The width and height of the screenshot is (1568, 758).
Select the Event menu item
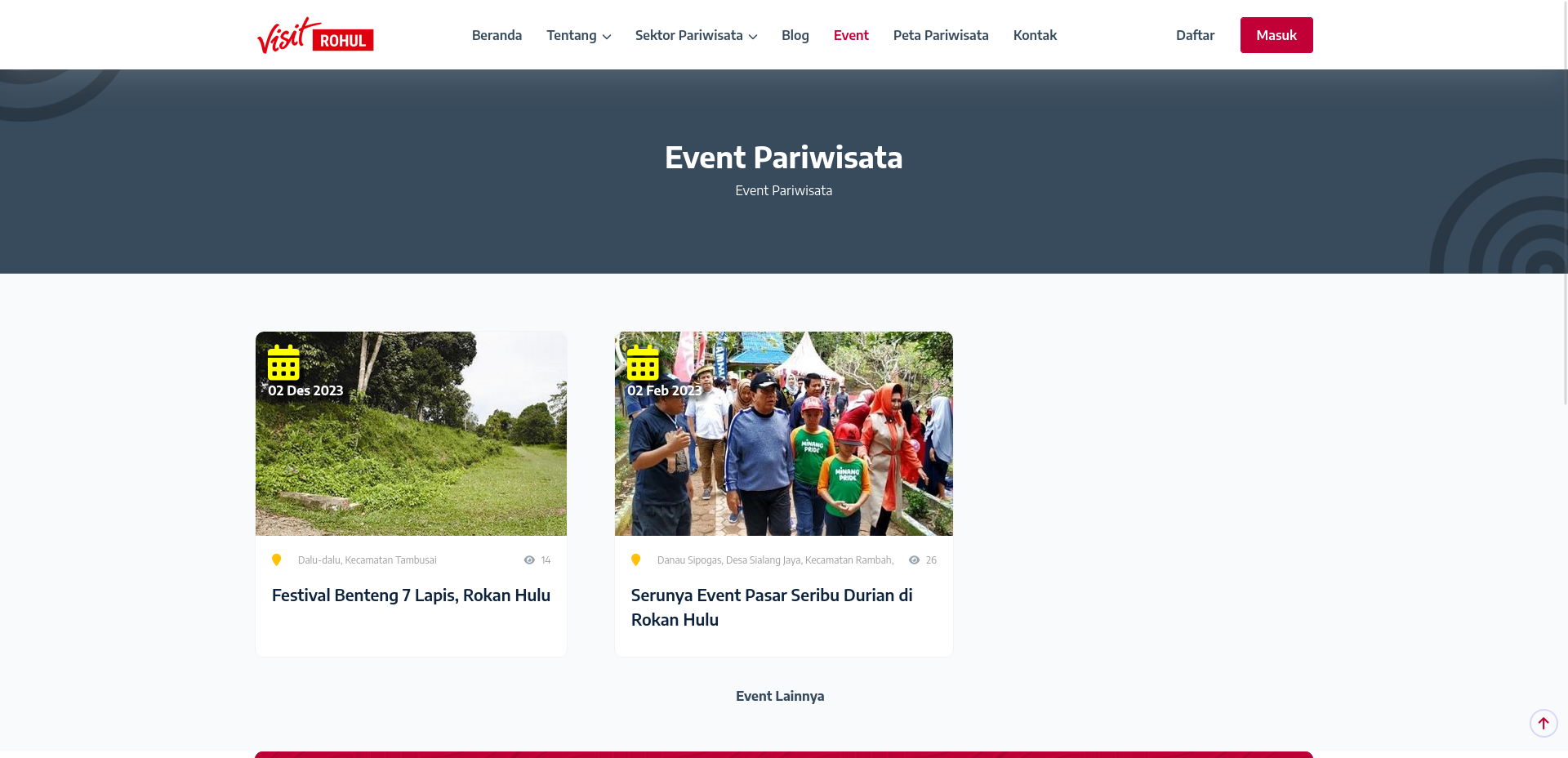click(x=851, y=35)
